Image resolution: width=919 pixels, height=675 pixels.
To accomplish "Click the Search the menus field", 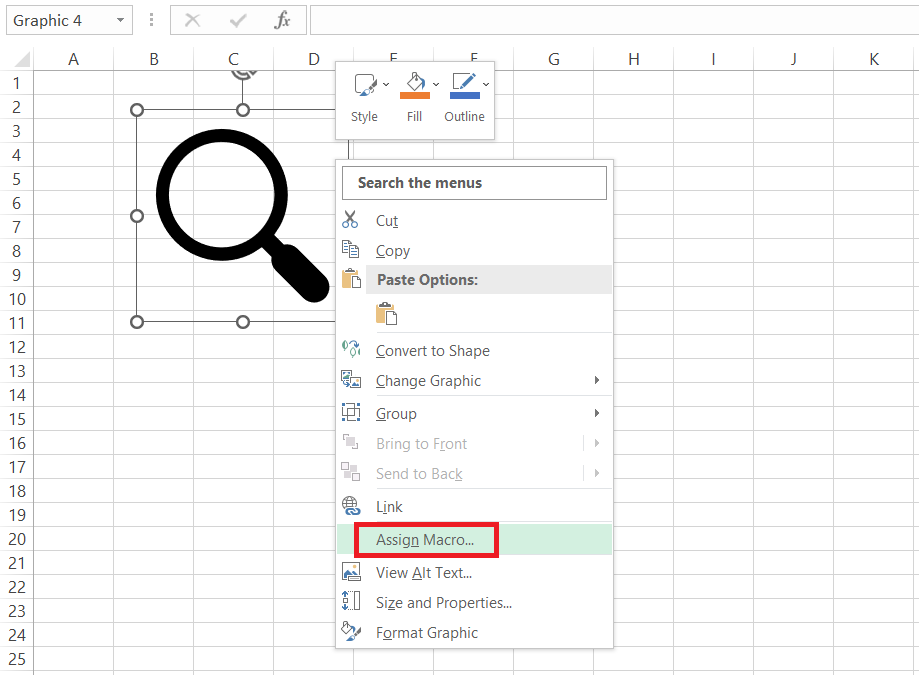I will click(x=474, y=183).
